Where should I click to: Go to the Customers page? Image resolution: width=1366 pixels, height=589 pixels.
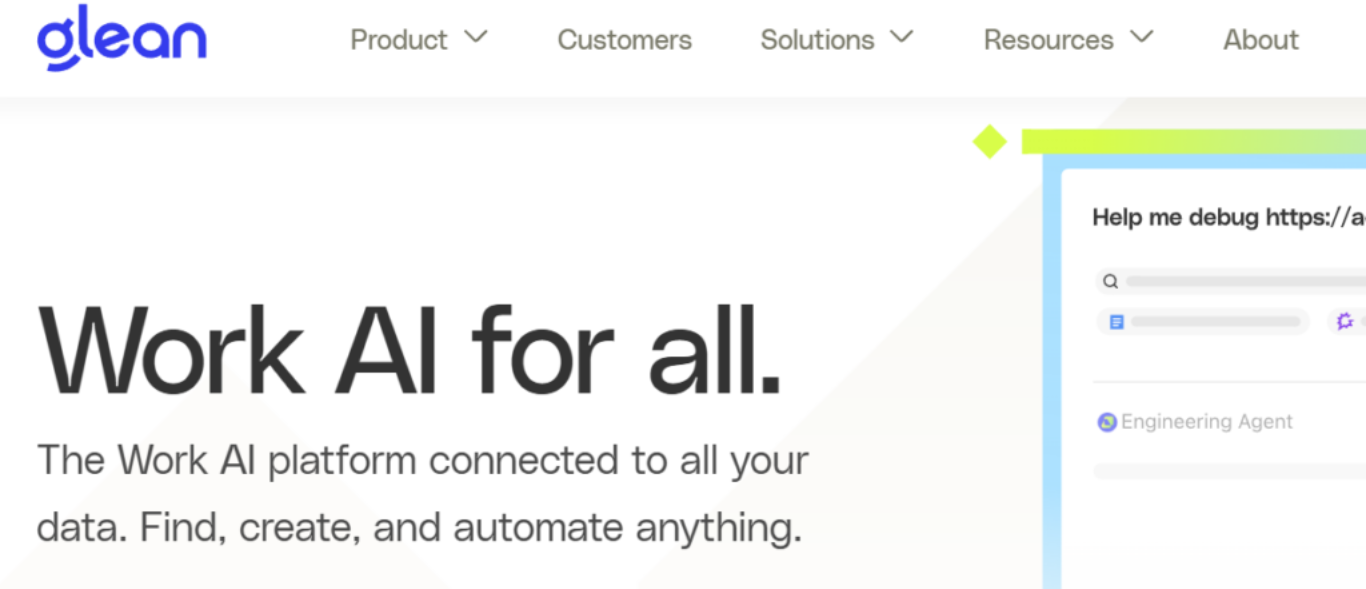point(625,40)
